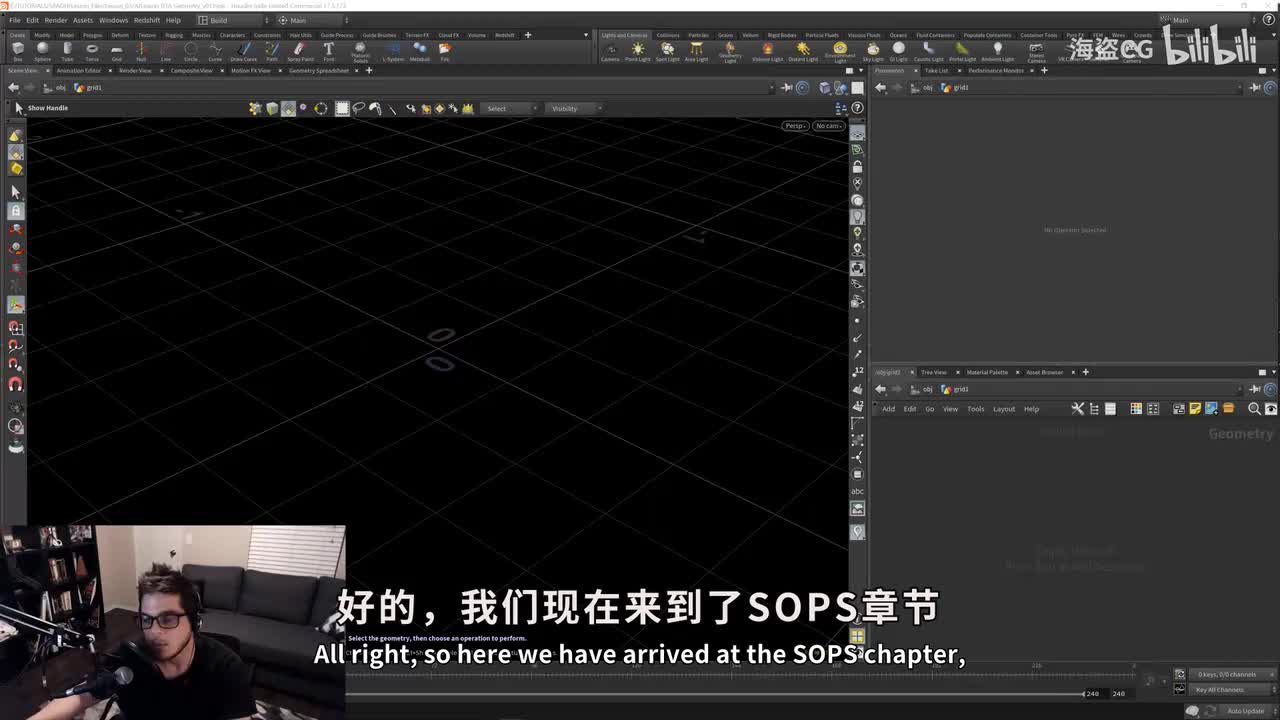The image size is (1280, 720).
Task: Click the obj path in scene view
Action: pos(59,87)
